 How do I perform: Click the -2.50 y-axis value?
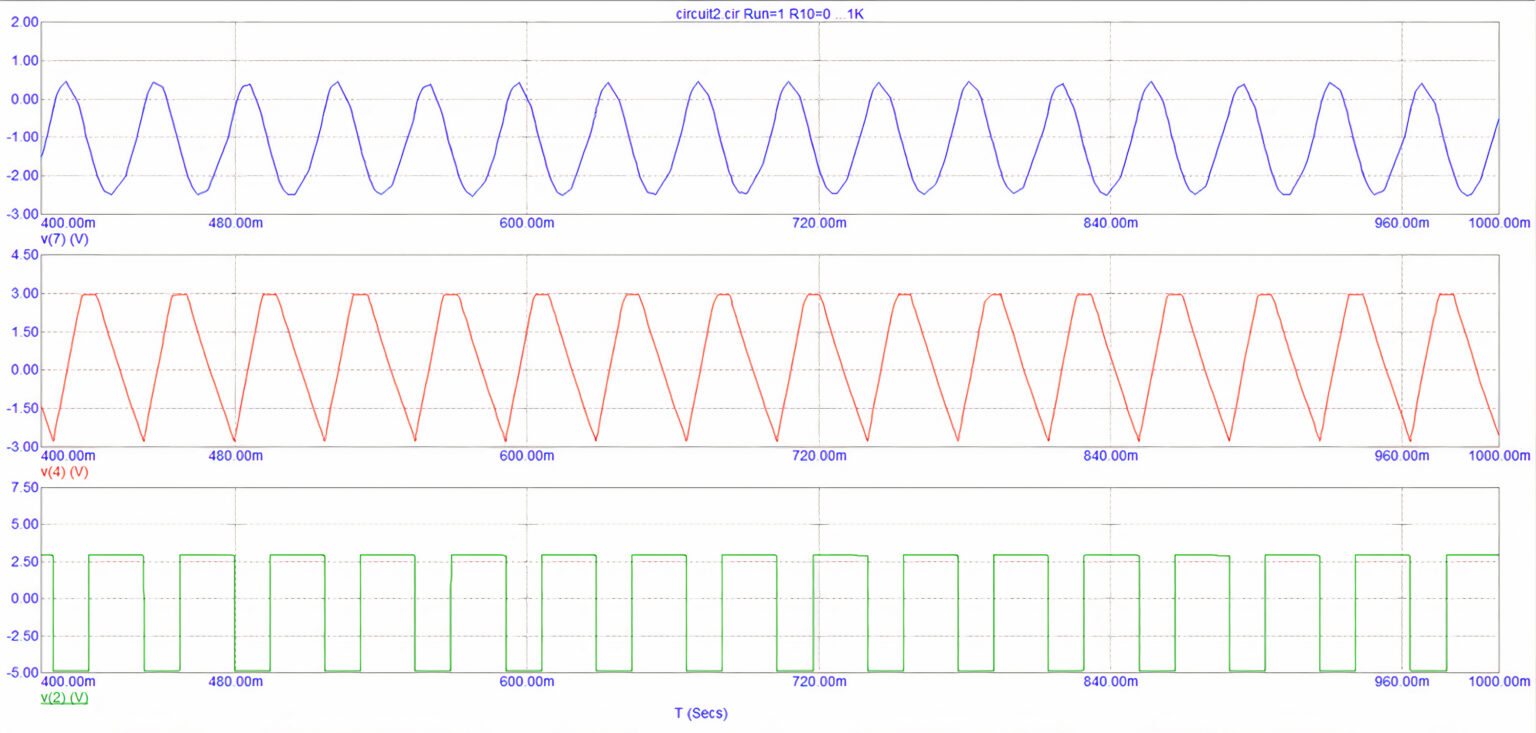tap(22, 636)
